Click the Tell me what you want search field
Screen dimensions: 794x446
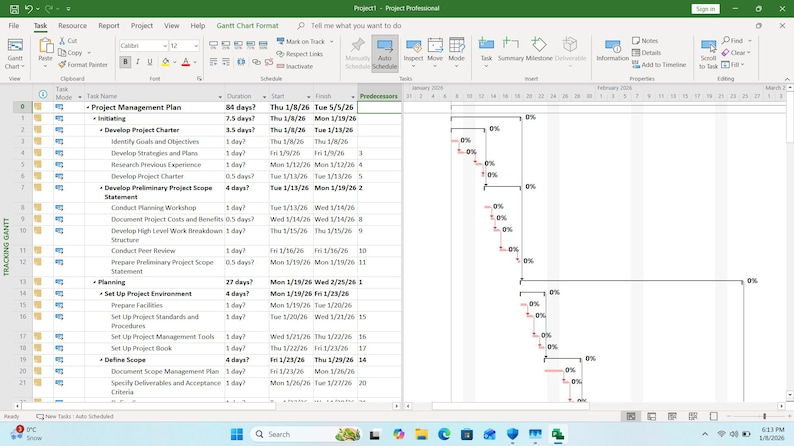[x=356, y=25]
